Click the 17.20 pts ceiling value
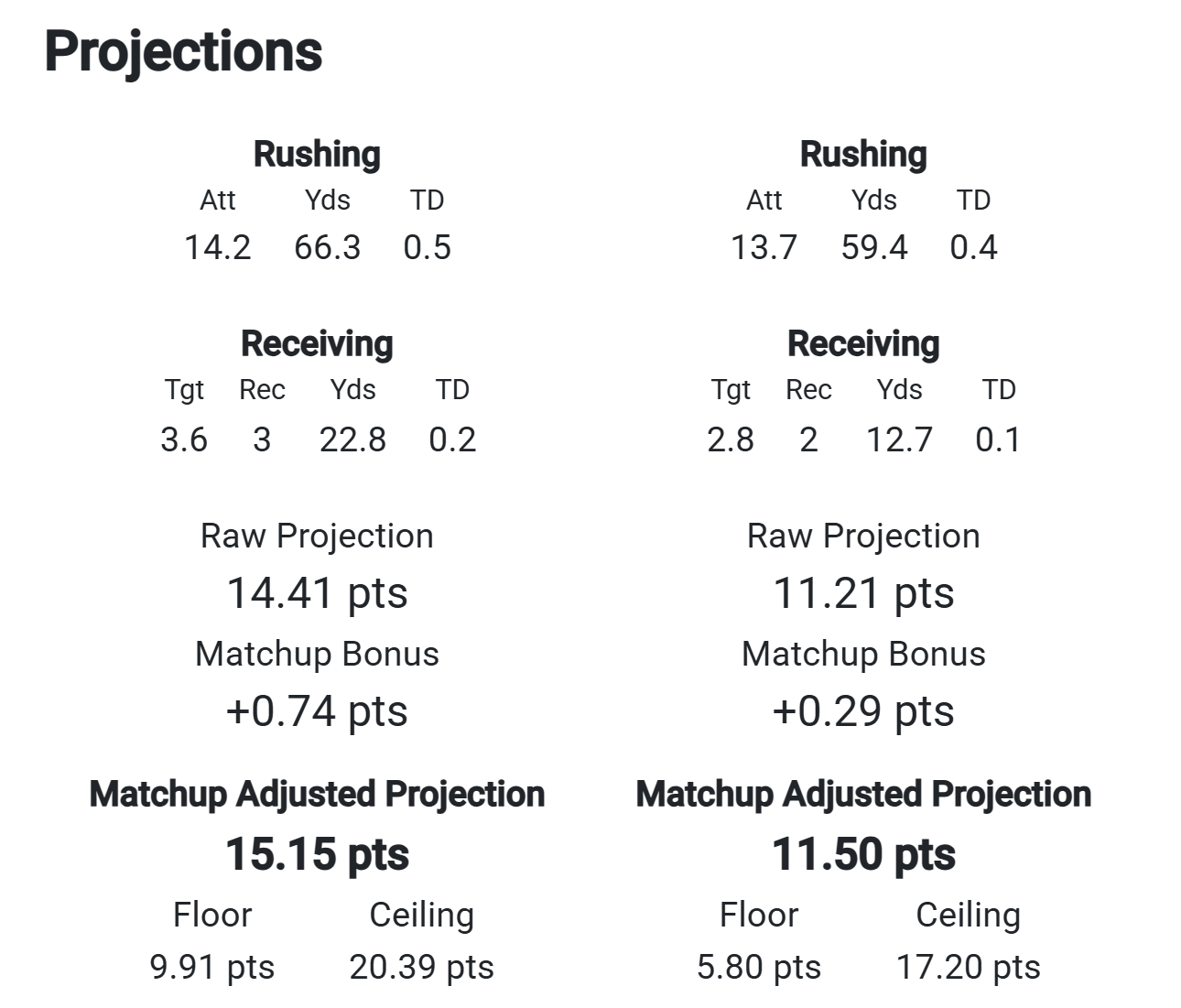The image size is (1181, 1008). [969, 967]
